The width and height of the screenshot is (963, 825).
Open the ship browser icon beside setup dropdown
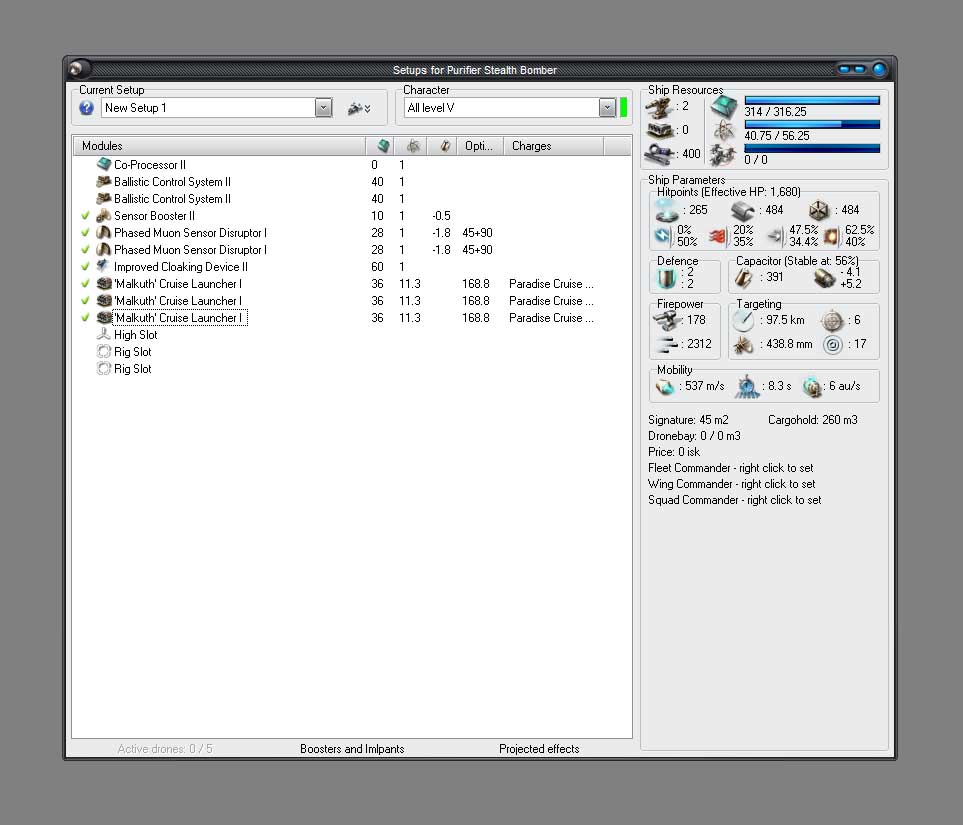(359, 109)
